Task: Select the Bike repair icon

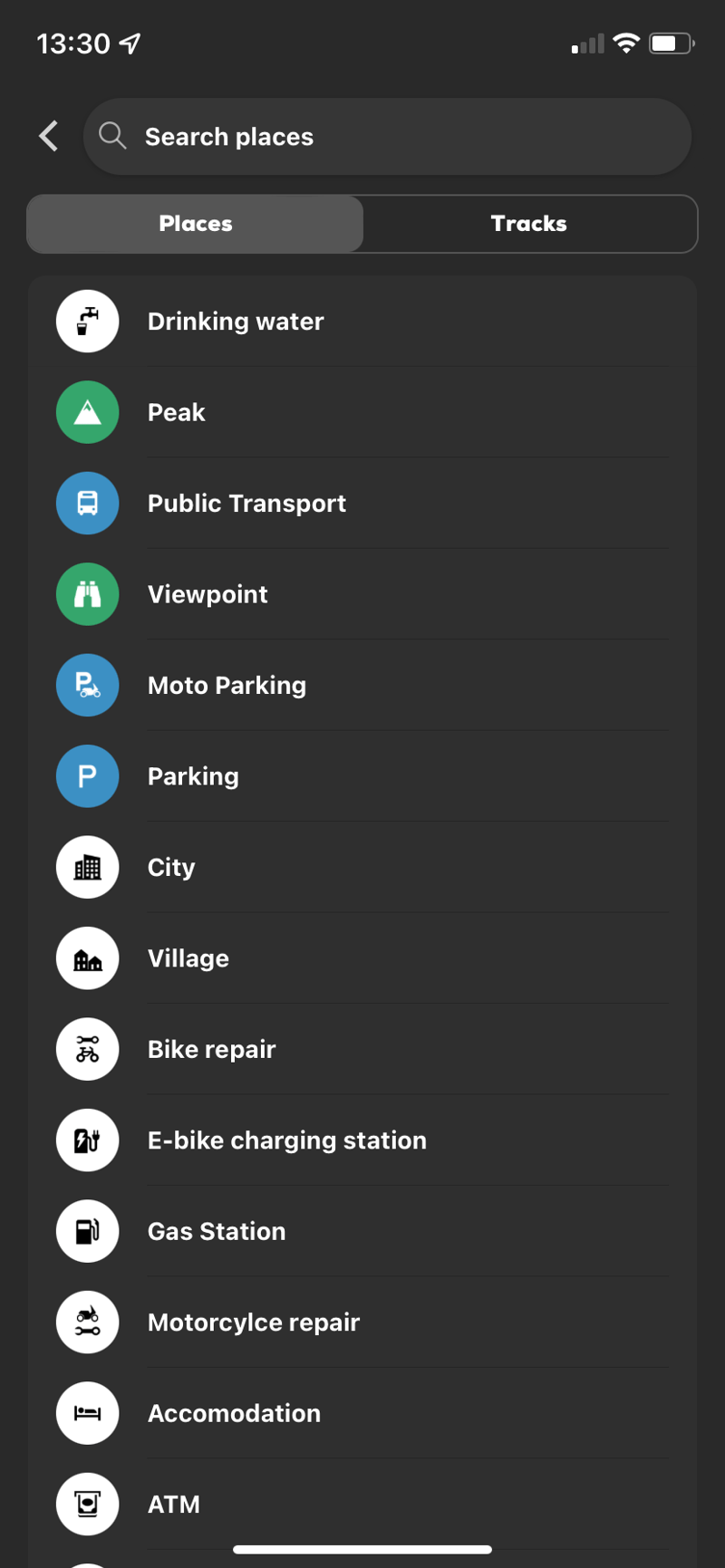Action: 87,1049
